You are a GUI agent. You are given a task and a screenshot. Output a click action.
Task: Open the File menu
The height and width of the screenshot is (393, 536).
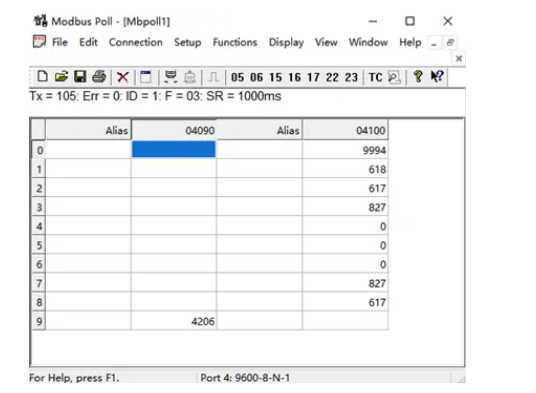tap(60, 42)
